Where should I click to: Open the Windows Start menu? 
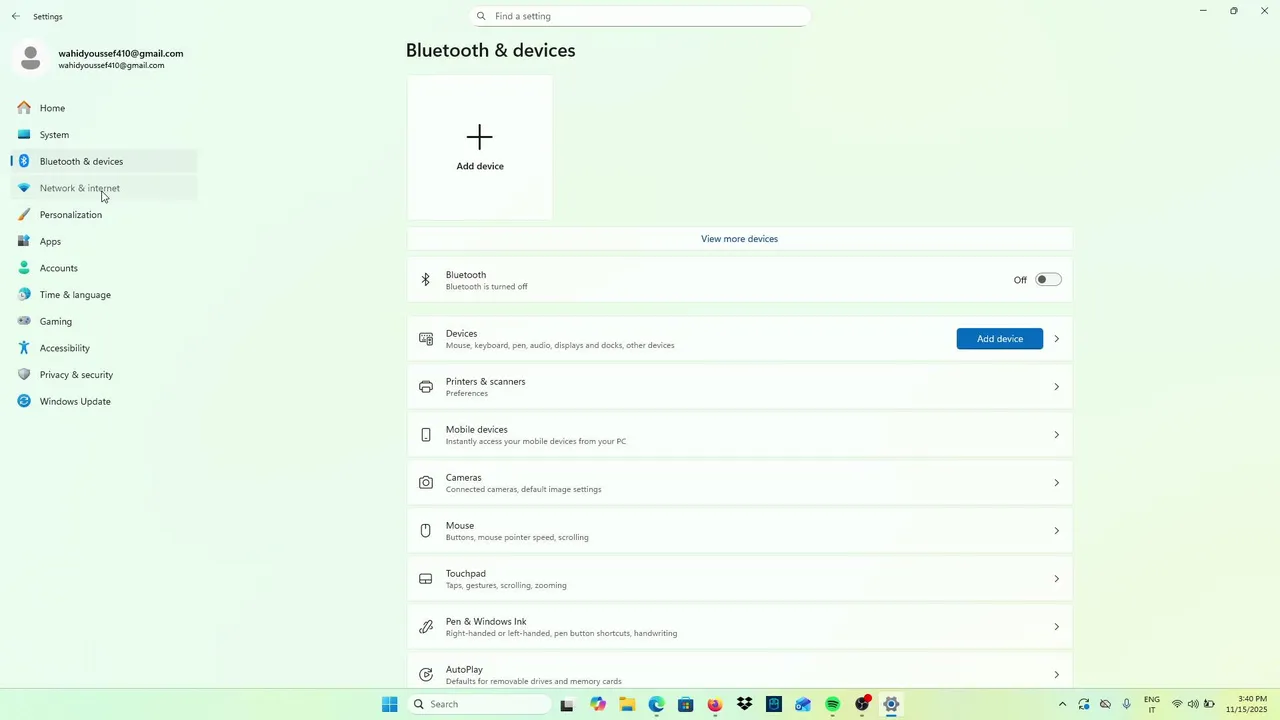[390, 704]
